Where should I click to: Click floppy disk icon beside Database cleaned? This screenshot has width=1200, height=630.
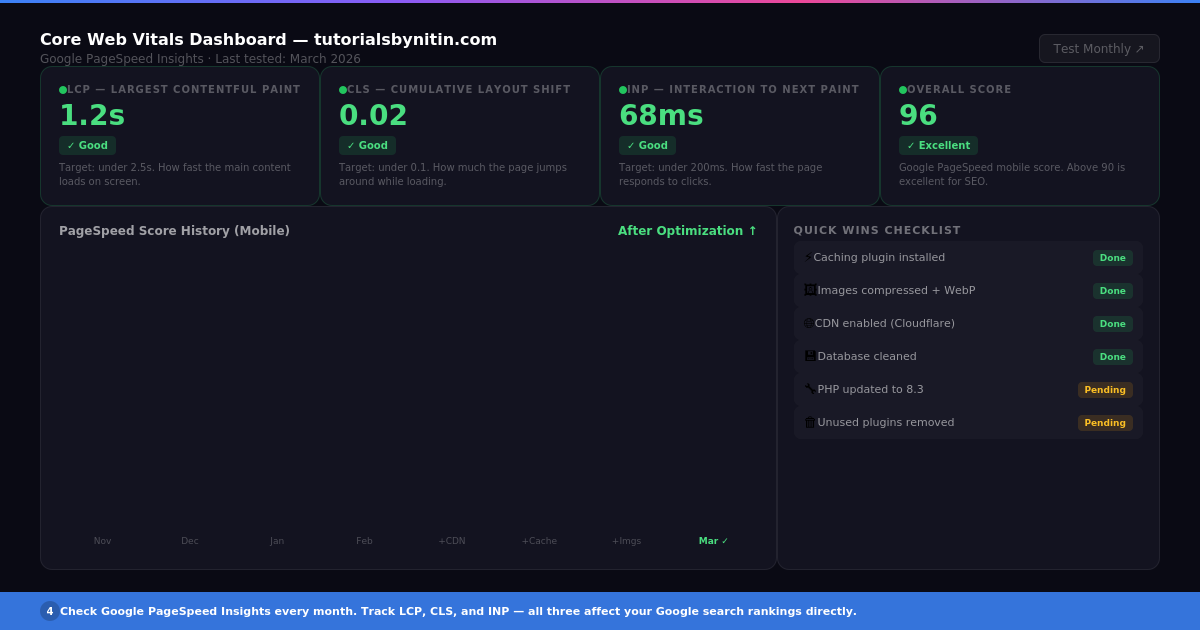[x=810, y=356]
